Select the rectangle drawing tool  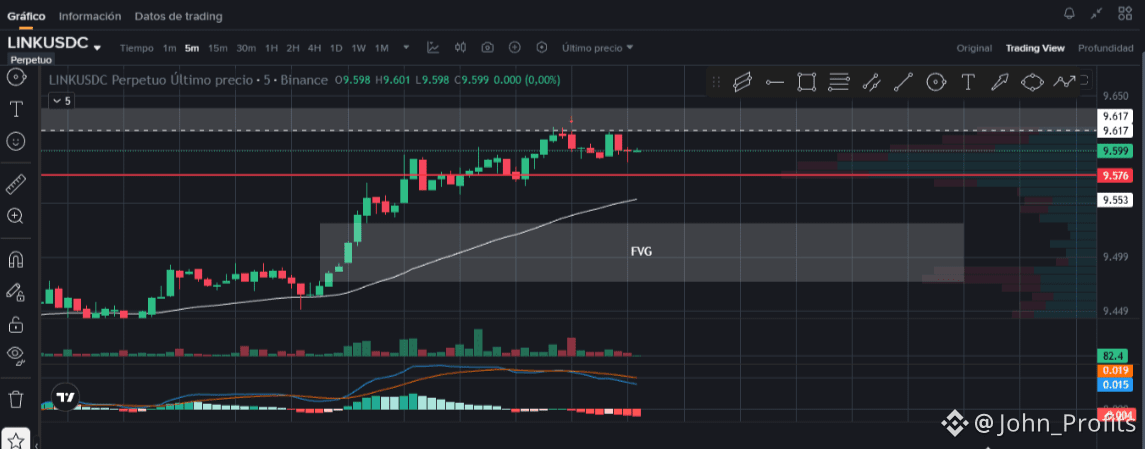click(x=806, y=82)
